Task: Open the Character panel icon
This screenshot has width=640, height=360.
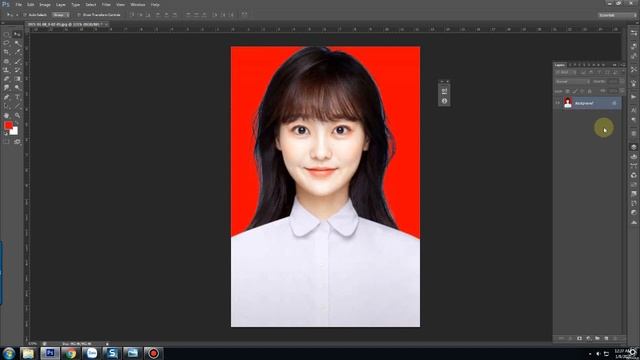Action: pyautogui.click(x=633, y=110)
